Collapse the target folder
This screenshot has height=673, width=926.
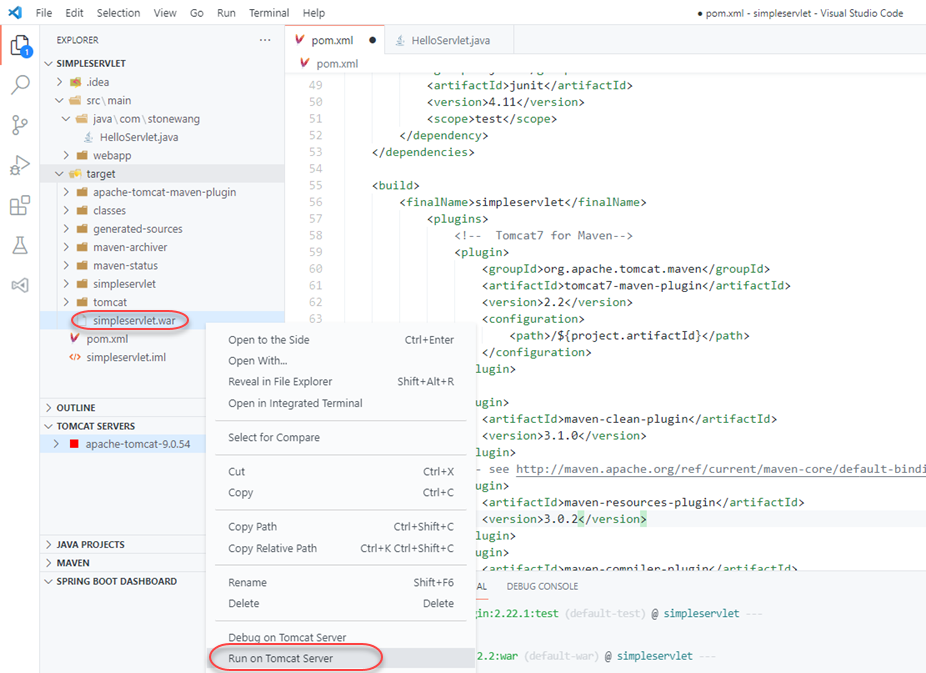click(59, 174)
